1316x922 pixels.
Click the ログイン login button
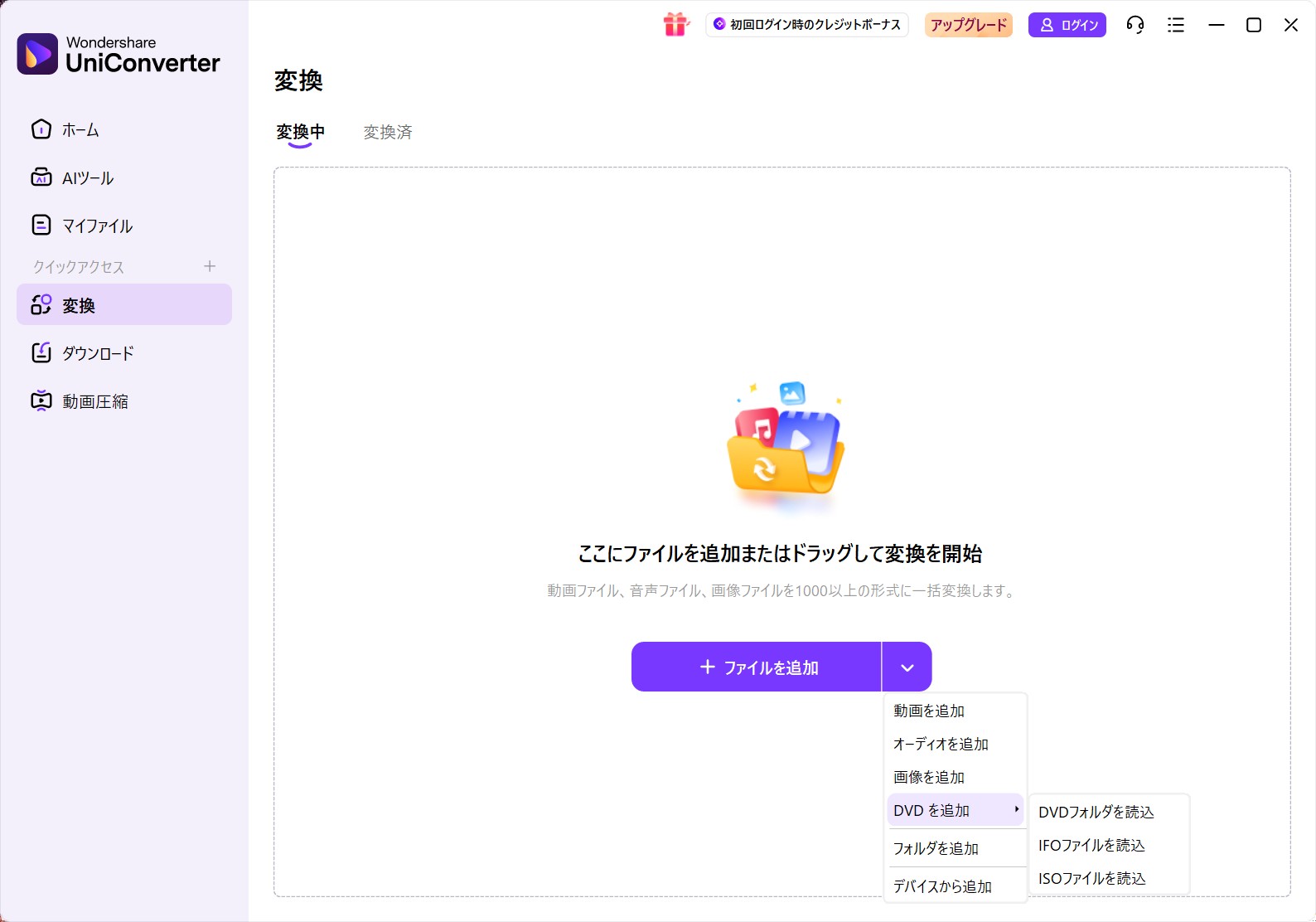click(1067, 25)
